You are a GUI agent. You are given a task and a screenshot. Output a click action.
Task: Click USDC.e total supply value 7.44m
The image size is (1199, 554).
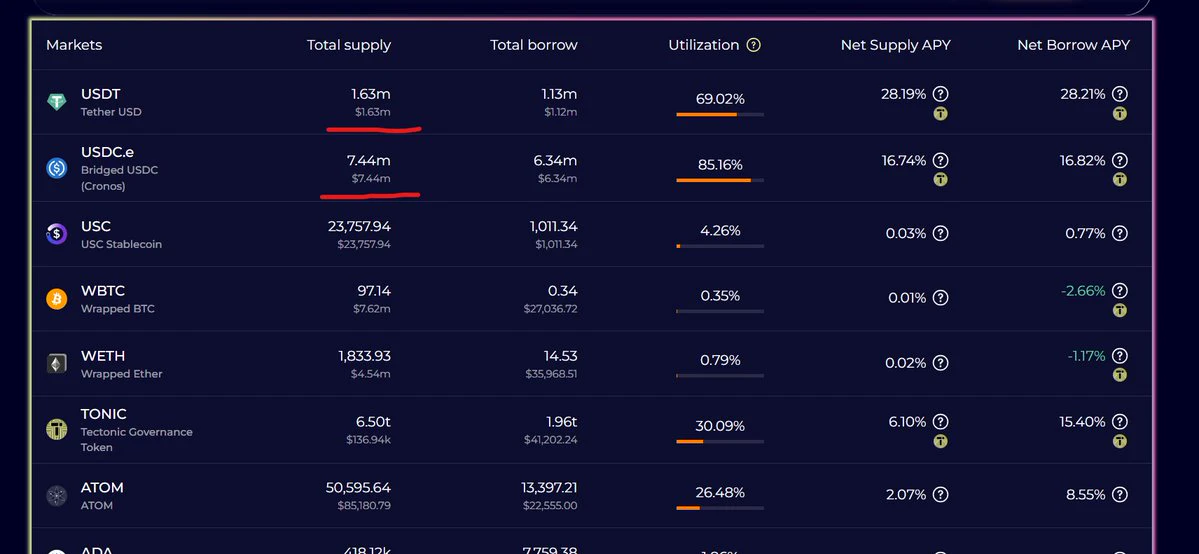click(369, 161)
